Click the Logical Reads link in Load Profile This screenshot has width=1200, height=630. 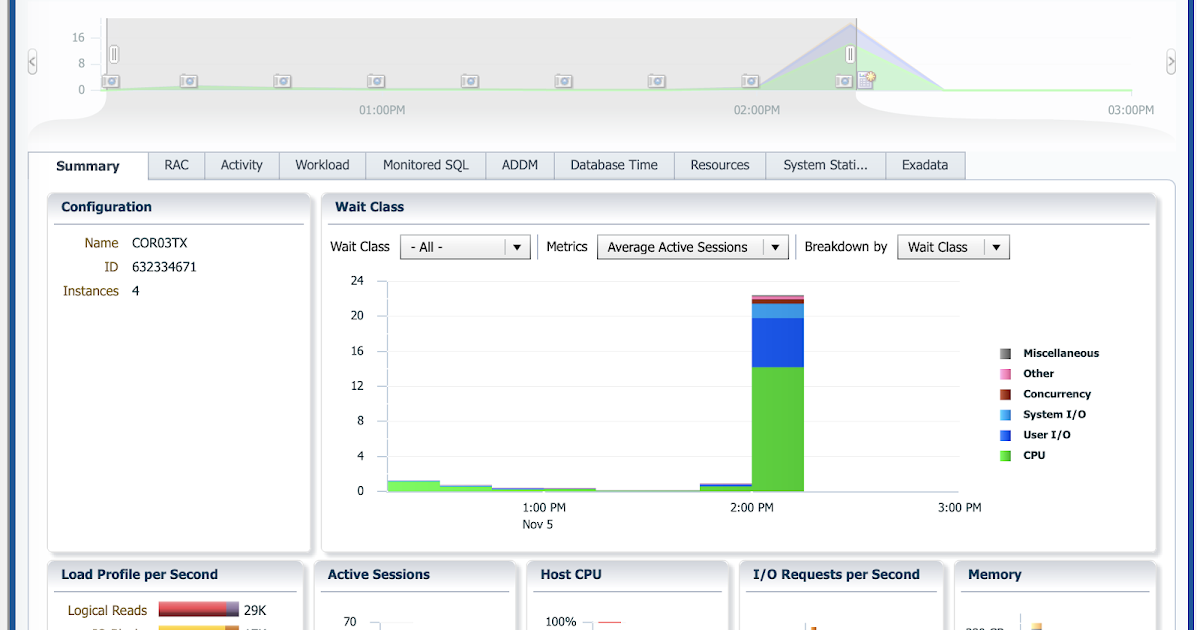coord(106,609)
